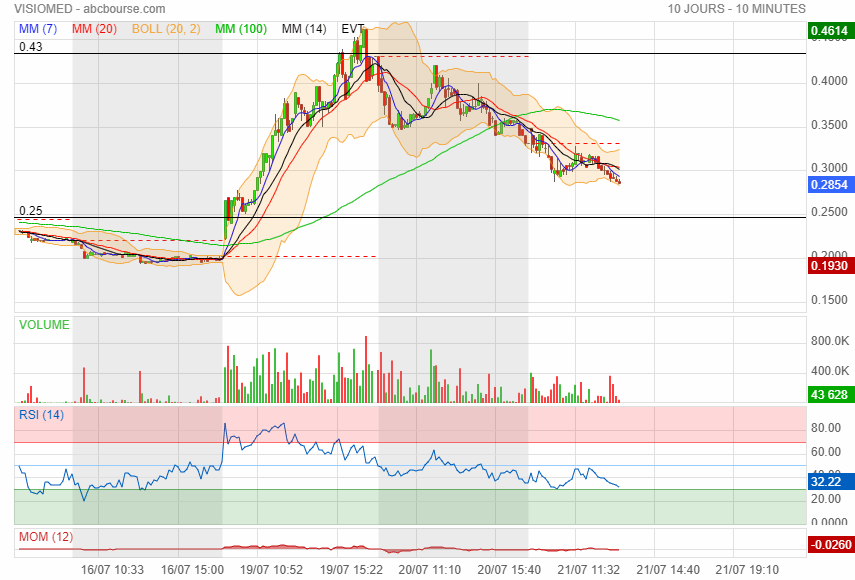Click the RSI (14) panel label
The height and width of the screenshot is (580, 855).
tap(41, 415)
